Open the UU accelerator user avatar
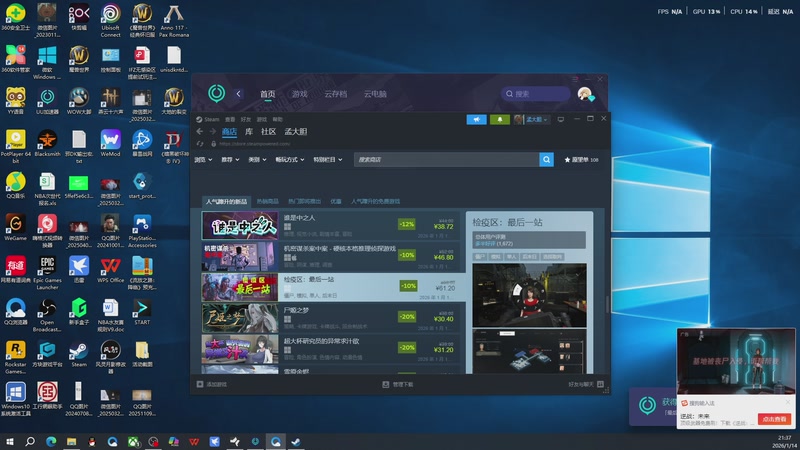800x450 pixels. coord(585,94)
